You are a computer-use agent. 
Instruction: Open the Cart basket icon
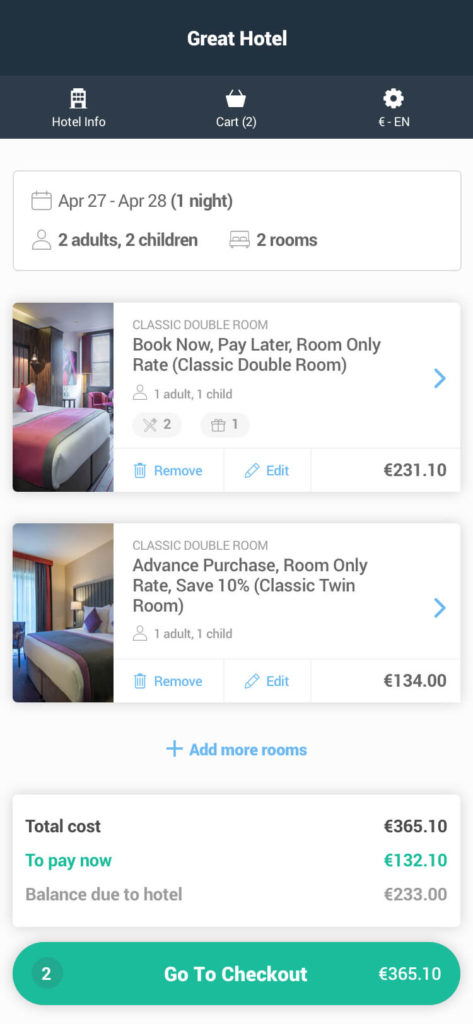[236, 99]
